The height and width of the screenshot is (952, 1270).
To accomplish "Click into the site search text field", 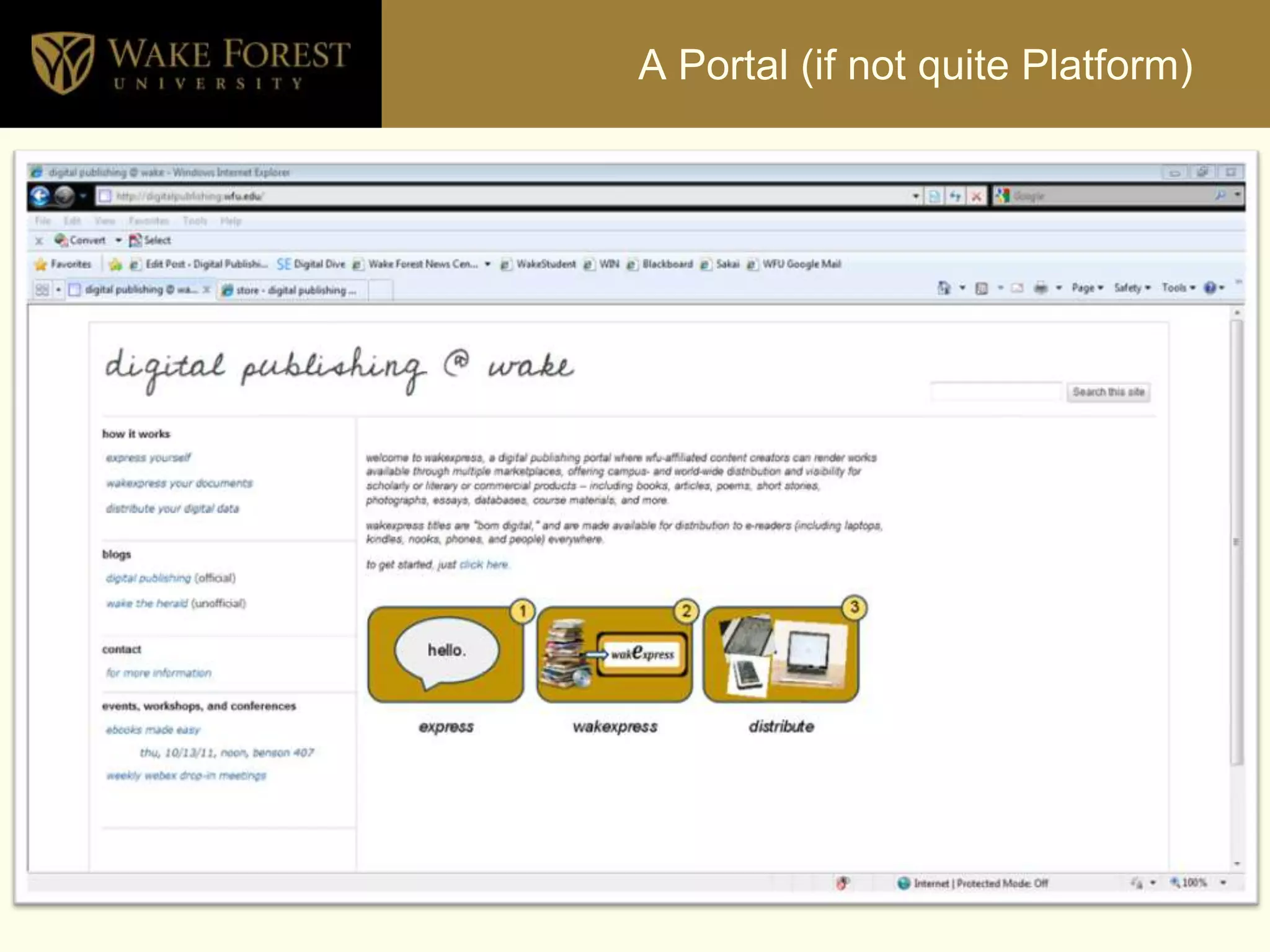I will (996, 392).
